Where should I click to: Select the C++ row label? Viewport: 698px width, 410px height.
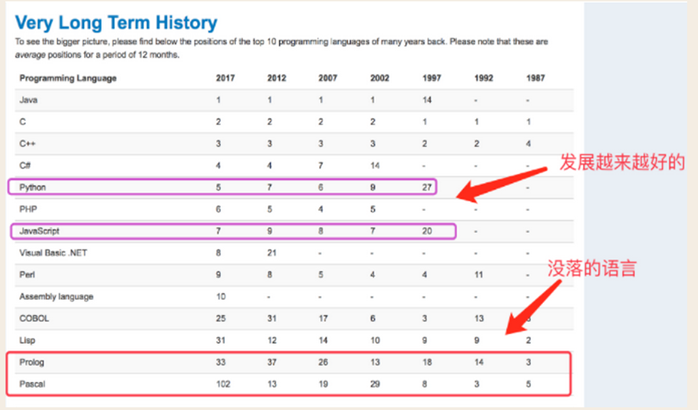(27, 143)
